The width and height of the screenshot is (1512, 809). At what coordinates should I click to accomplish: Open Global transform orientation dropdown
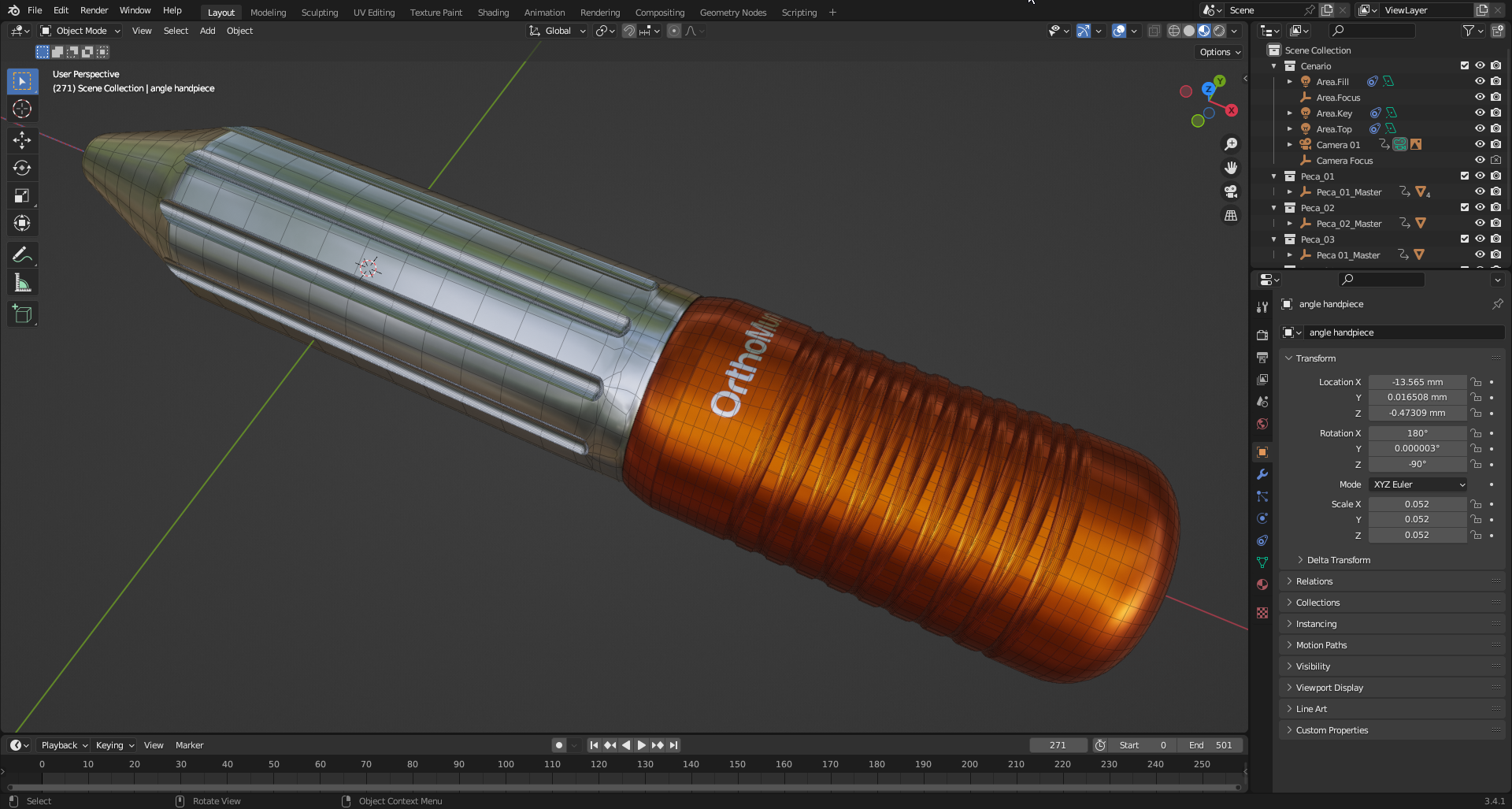(x=558, y=31)
